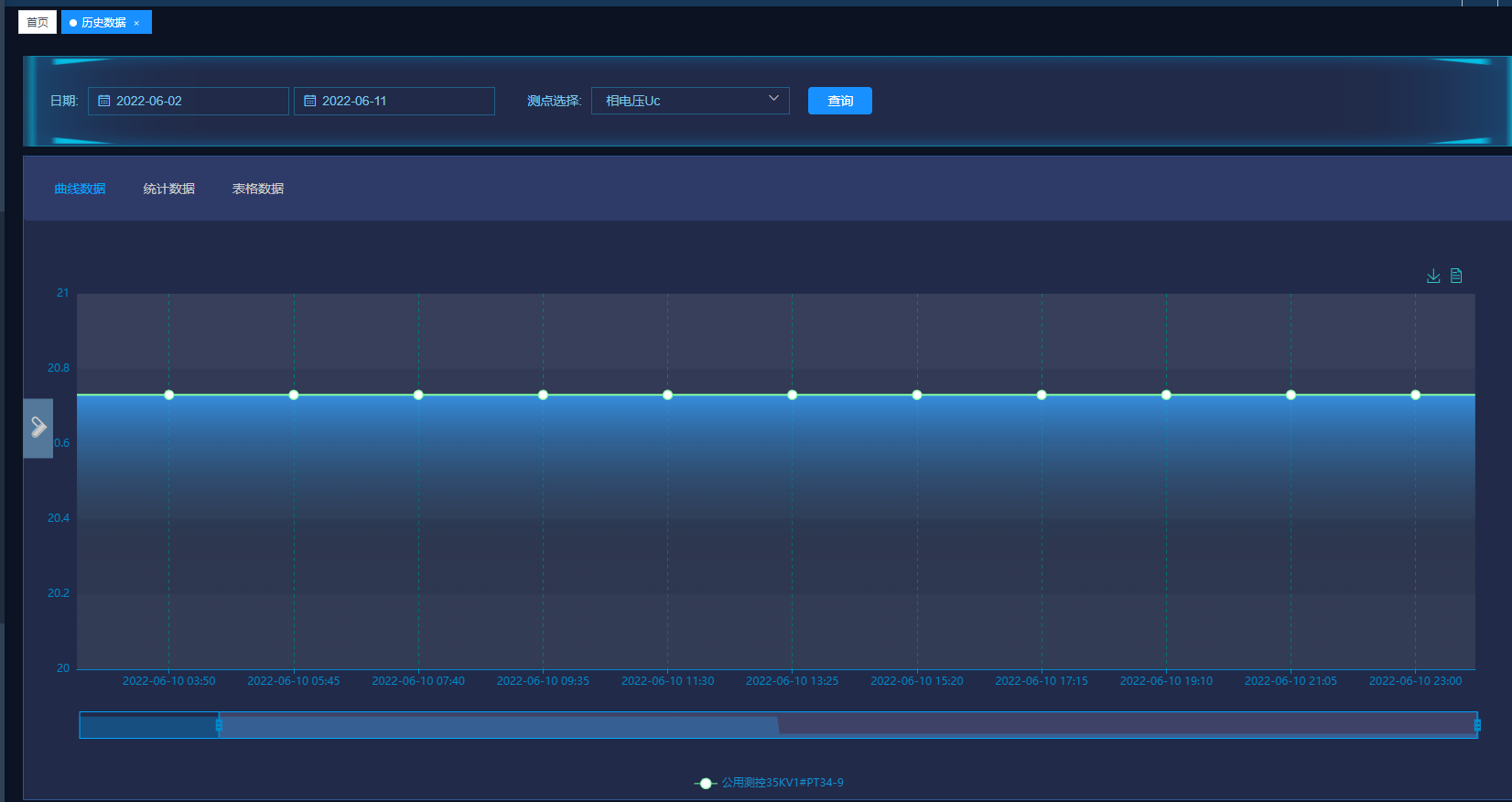Close the 历史数据 tab with the x
Viewport: 1512px width, 802px height.
click(x=137, y=23)
